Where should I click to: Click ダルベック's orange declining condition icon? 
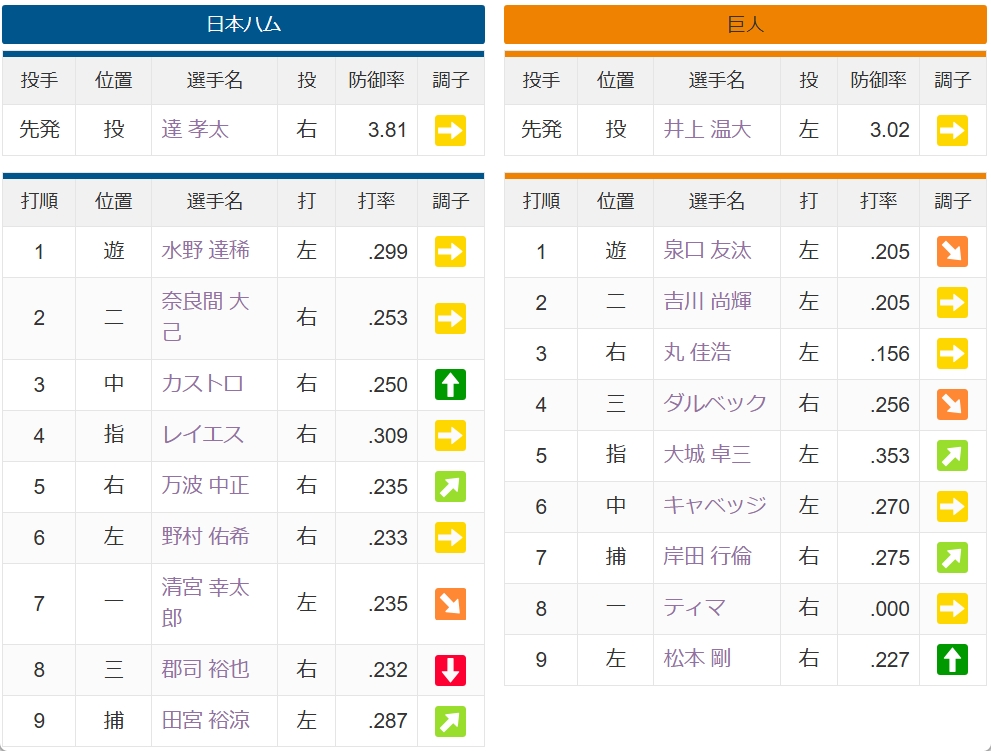(952, 405)
